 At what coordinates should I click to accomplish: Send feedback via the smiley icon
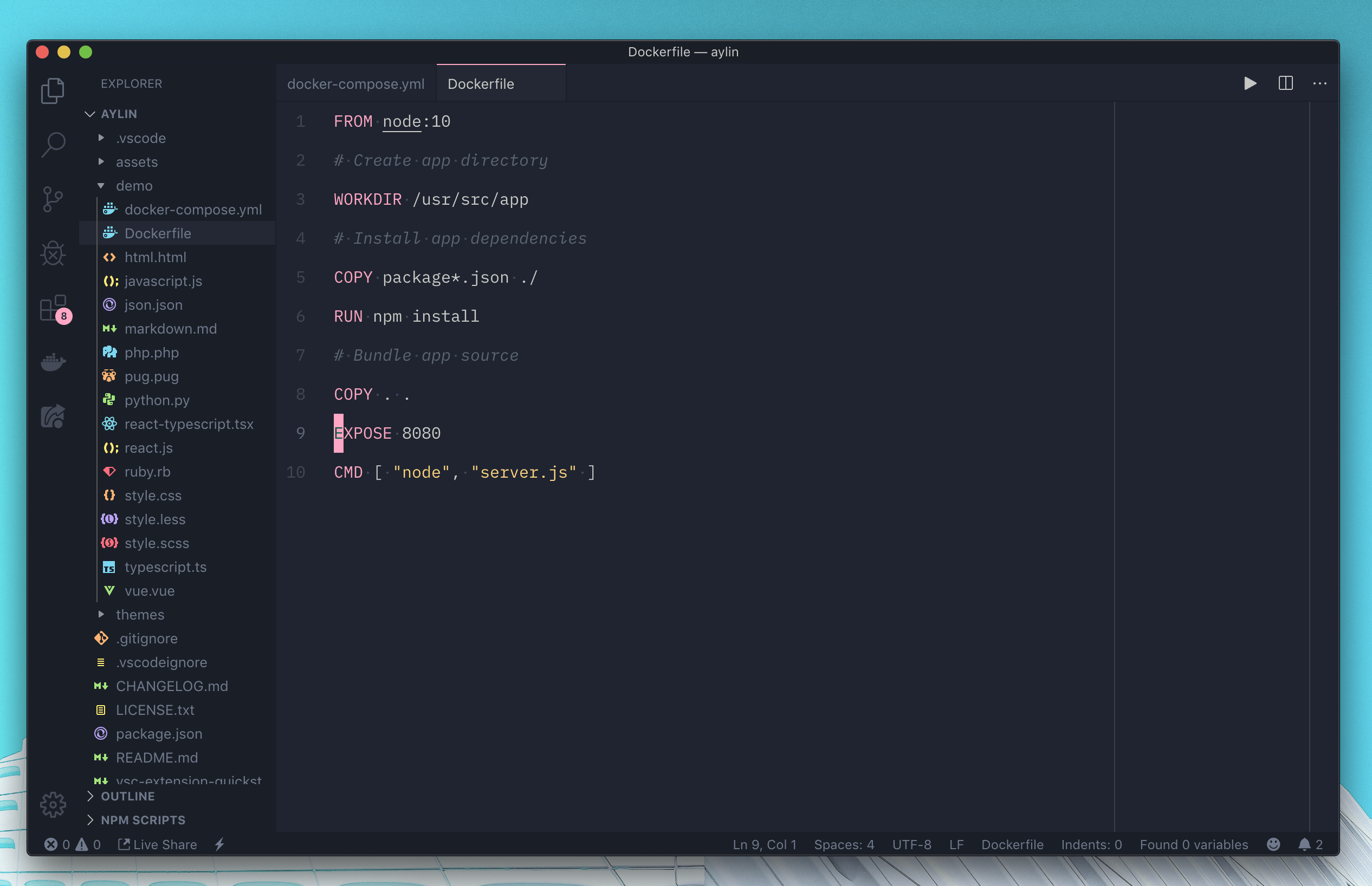(1273, 844)
